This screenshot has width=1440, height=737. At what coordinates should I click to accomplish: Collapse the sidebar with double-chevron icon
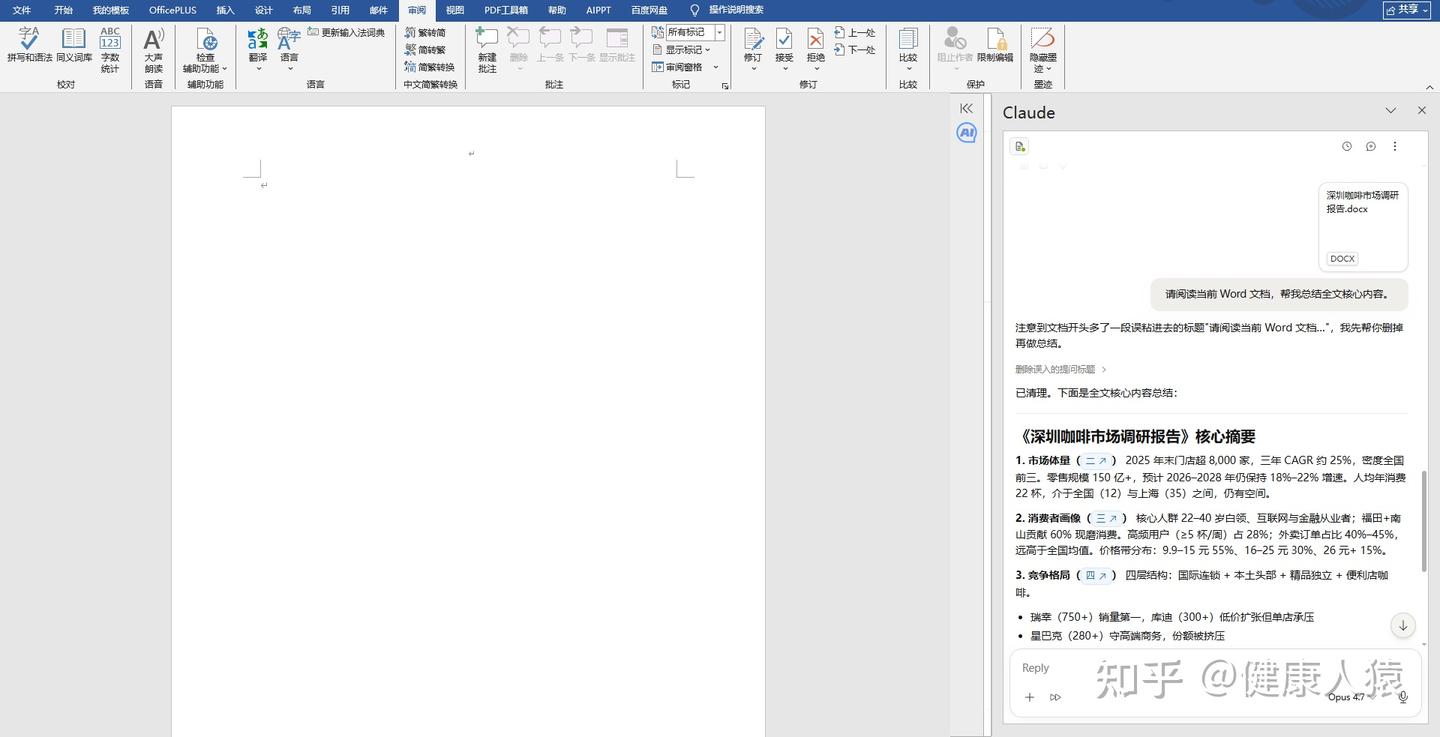(966, 108)
